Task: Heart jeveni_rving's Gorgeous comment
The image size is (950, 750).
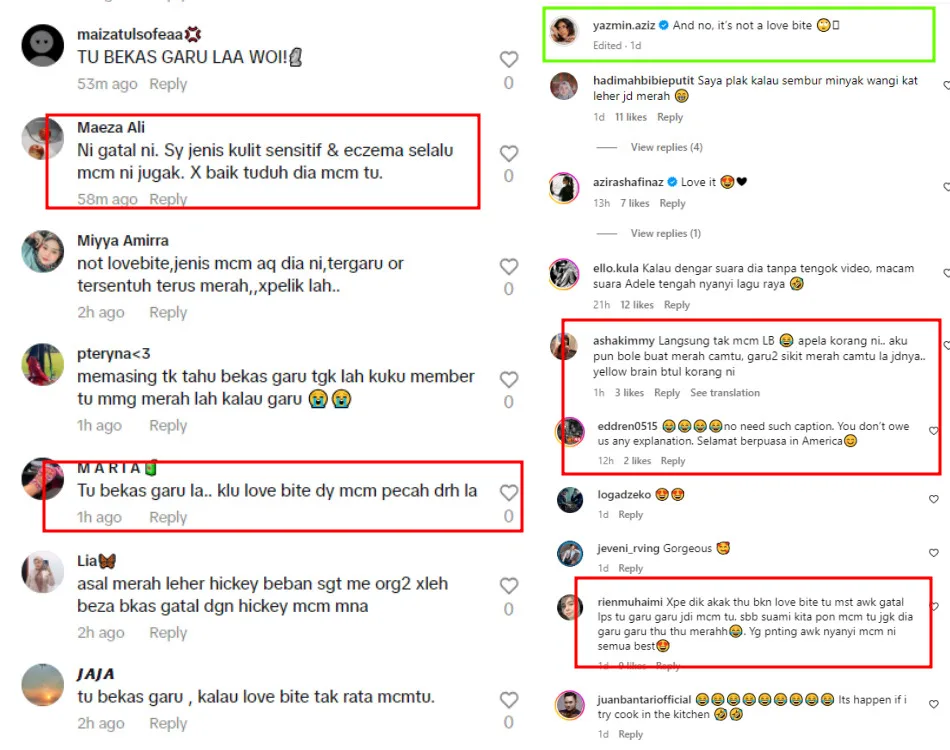Action: tap(934, 553)
